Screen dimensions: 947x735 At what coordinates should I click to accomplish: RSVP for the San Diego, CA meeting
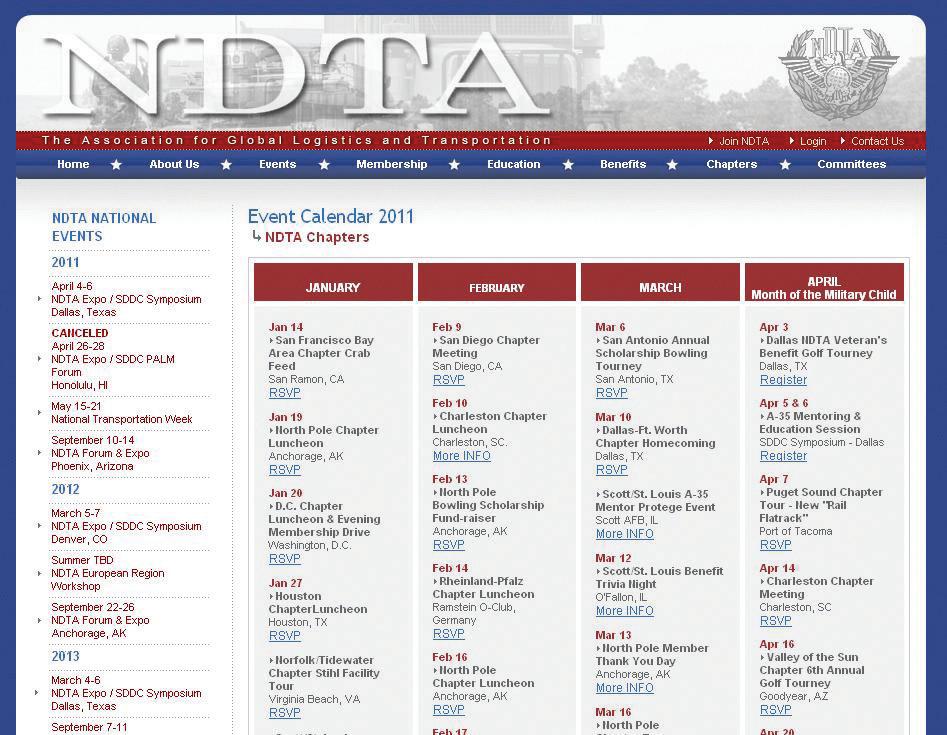[449, 380]
